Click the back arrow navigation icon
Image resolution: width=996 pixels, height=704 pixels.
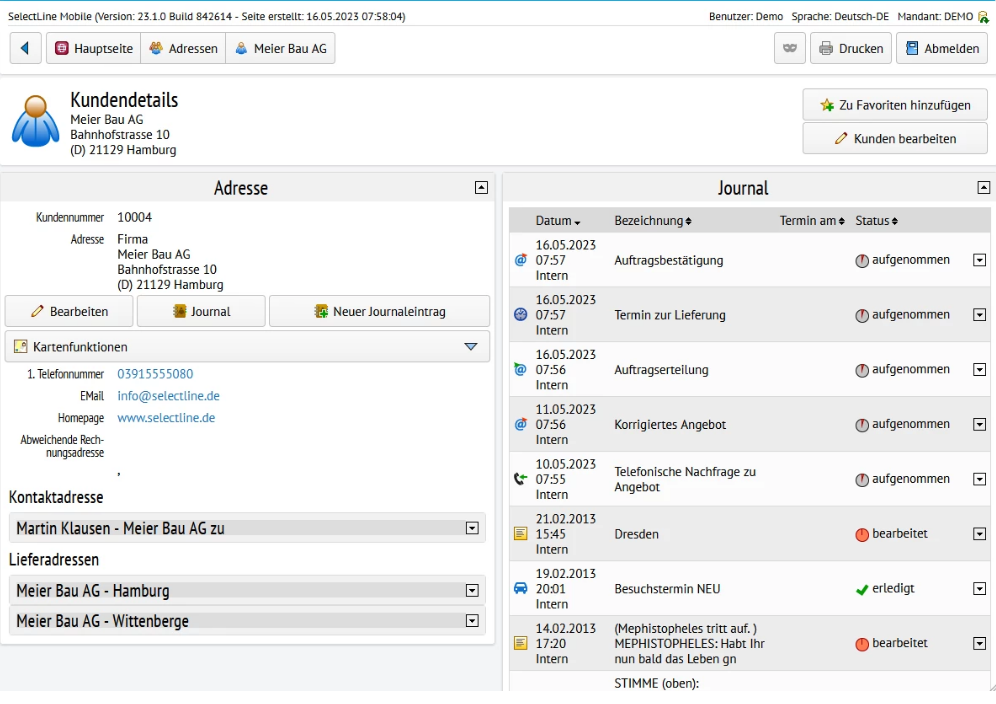click(25, 48)
